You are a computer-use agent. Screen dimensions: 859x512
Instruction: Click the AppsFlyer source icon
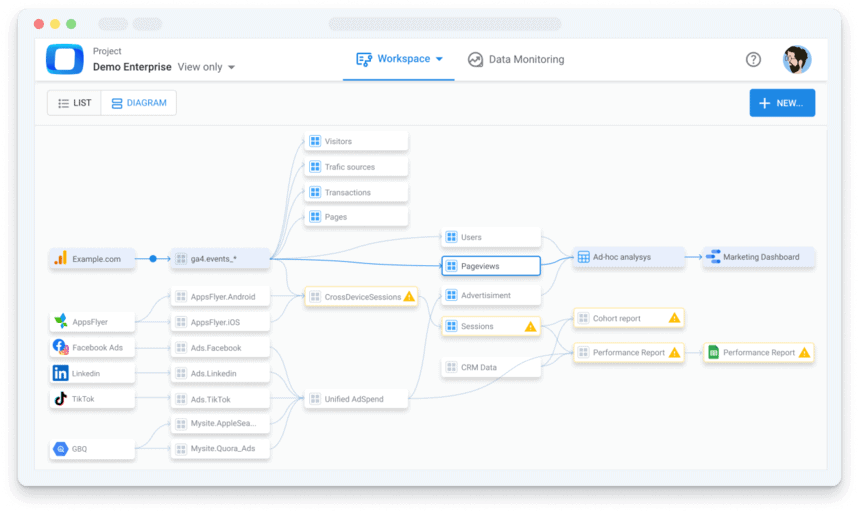(61, 321)
